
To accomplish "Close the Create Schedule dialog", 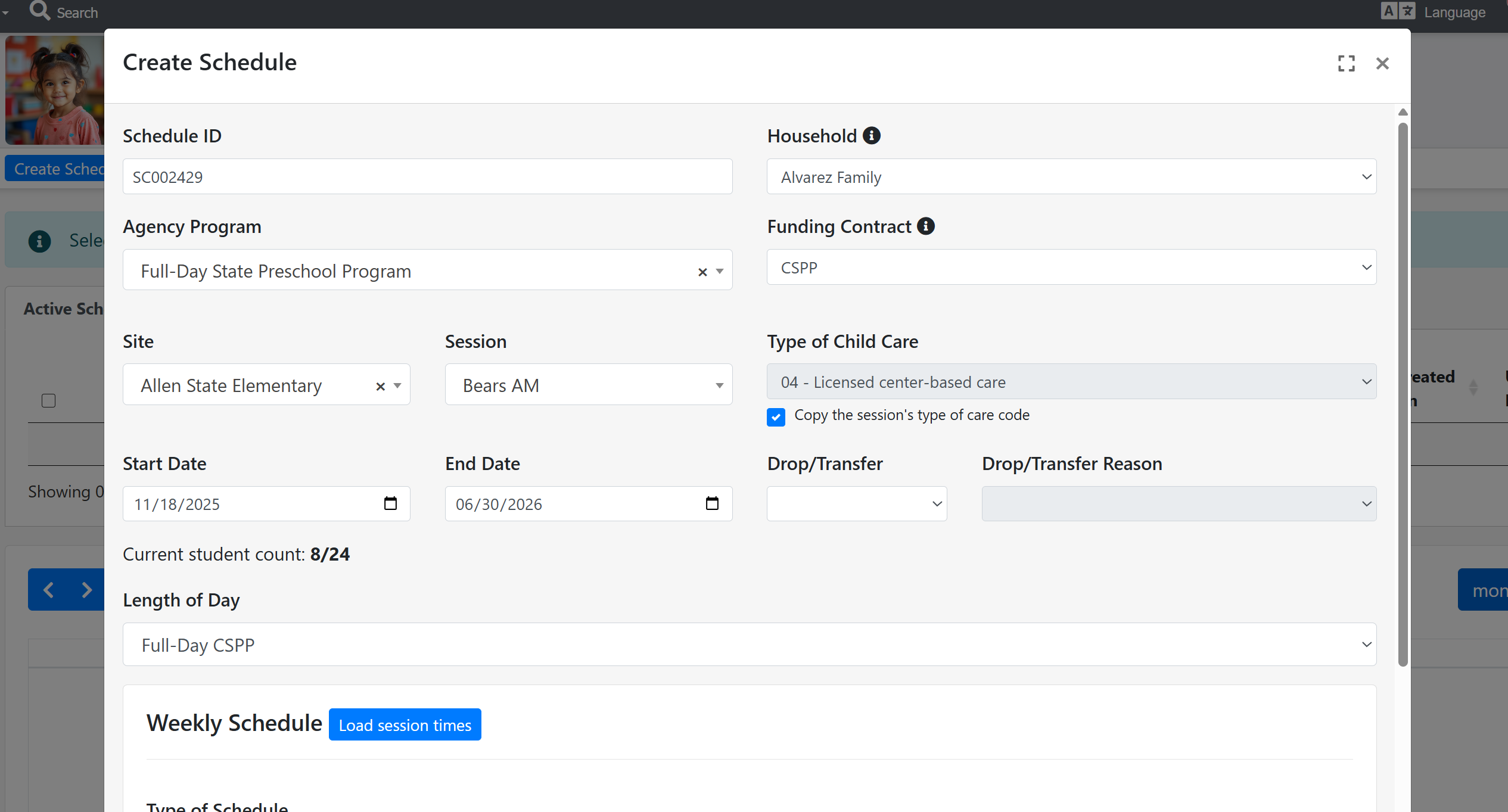I will (1382, 63).
